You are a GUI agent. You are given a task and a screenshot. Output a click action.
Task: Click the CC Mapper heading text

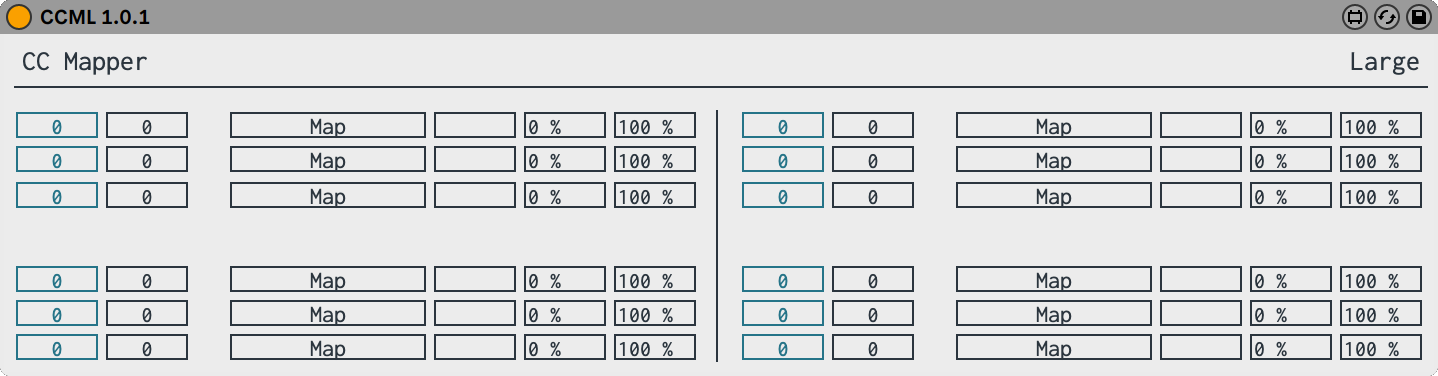(x=85, y=62)
